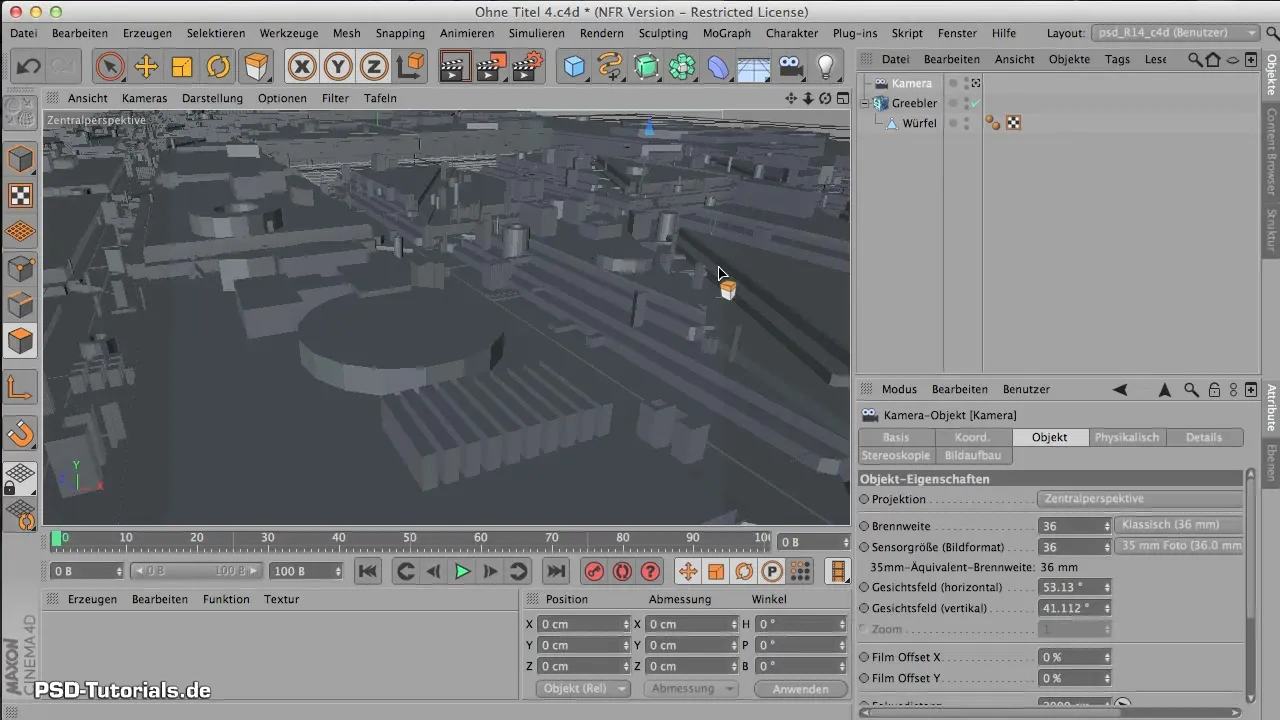Render current view clapperboard icon
Image resolution: width=1280 pixels, height=720 pixels.
click(454, 67)
